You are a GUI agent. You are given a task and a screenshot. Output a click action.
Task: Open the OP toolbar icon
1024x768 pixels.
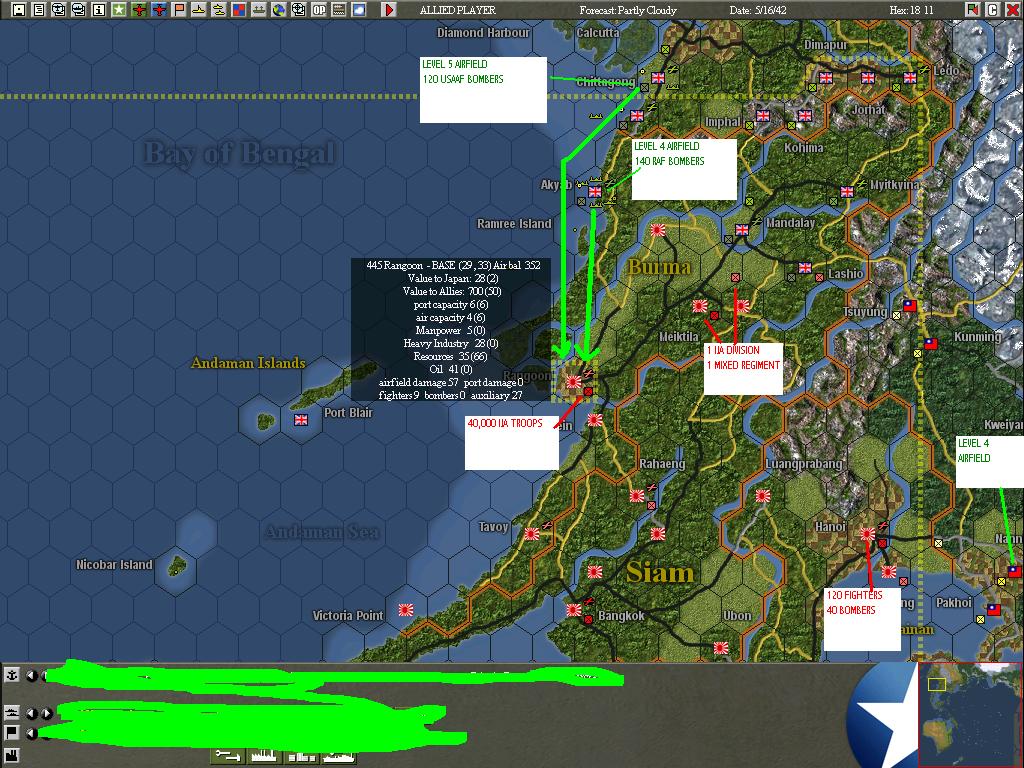click(319, 10)
